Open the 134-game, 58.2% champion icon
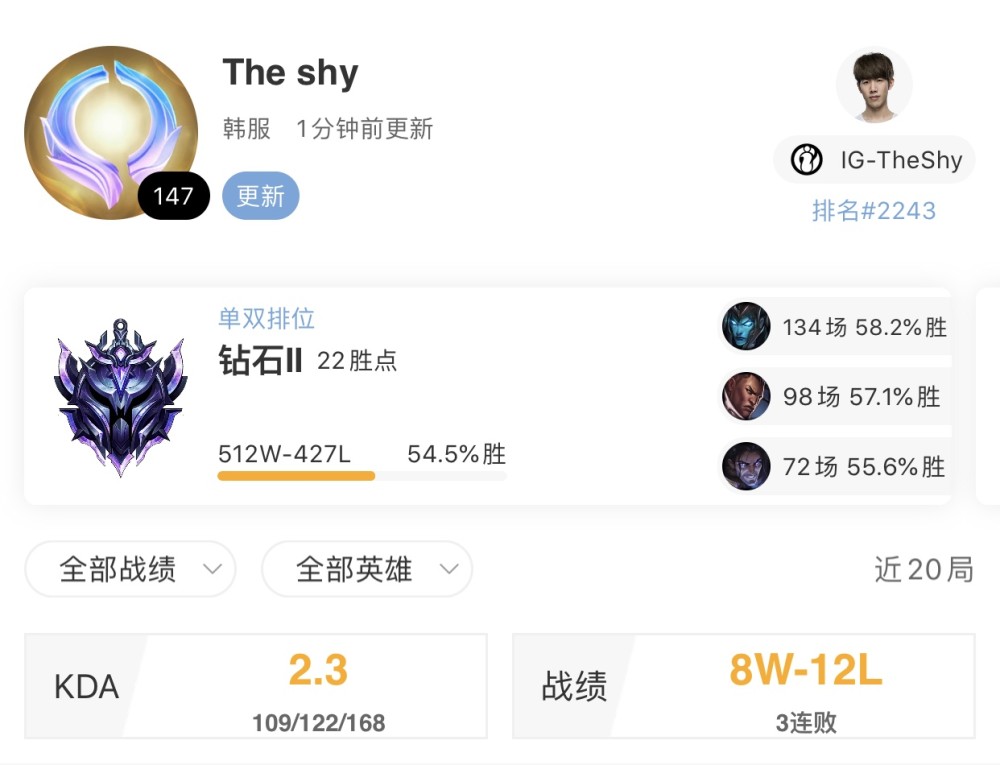Viewport: 1000px width, 765px height. click(x=746, y=326)
